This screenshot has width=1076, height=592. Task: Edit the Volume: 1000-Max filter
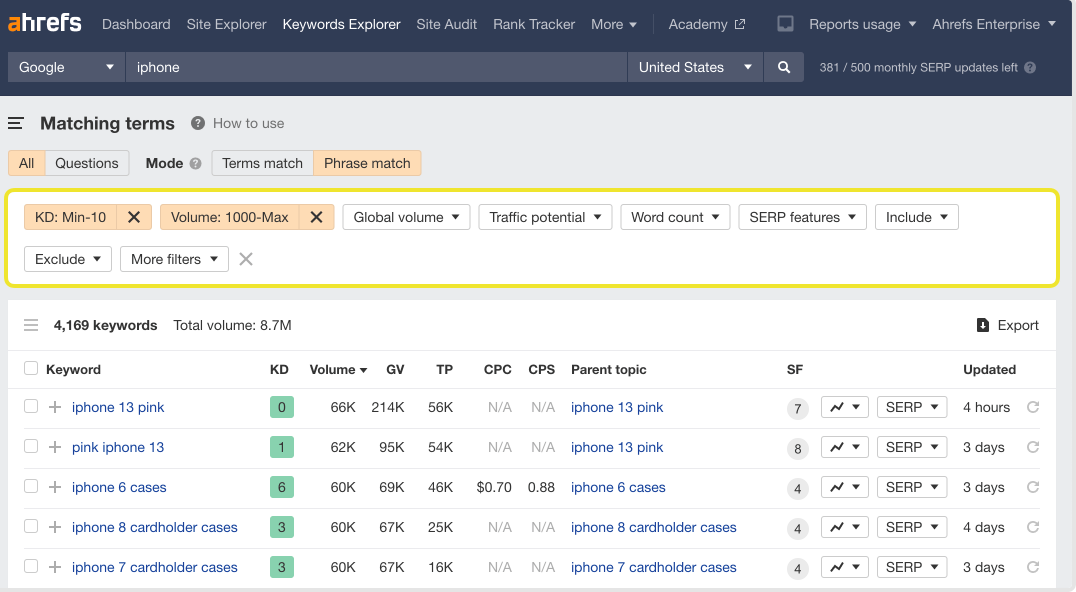pos(229,217)
